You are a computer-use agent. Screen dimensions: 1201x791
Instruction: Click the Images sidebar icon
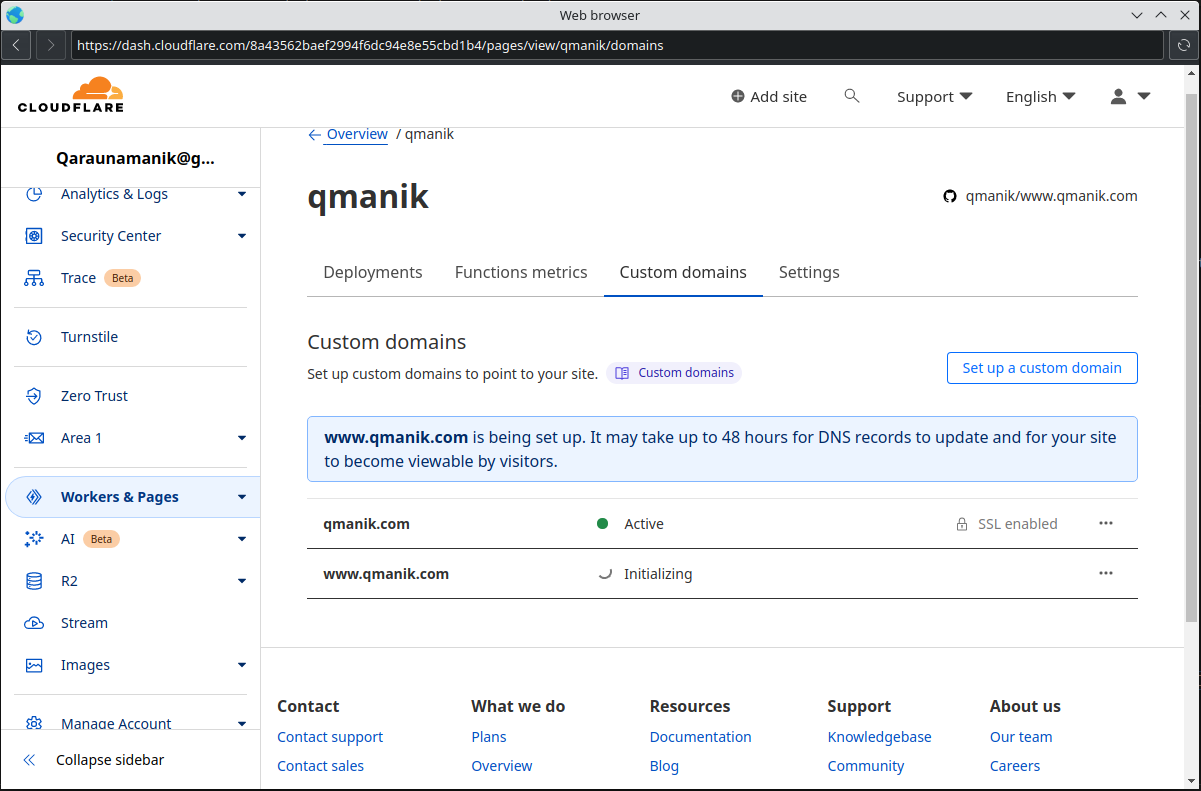(x=33, y=664)
